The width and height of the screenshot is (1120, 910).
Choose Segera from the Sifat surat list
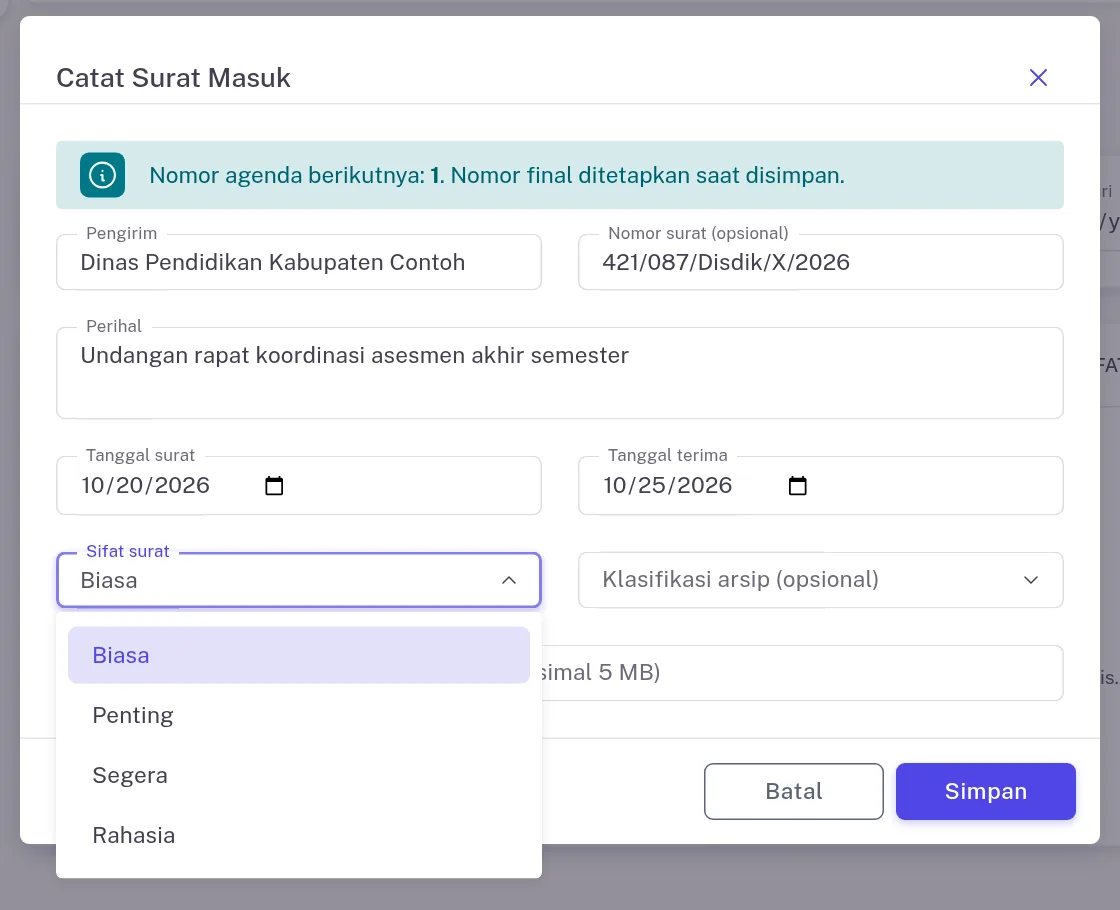[x=299, y=775]
